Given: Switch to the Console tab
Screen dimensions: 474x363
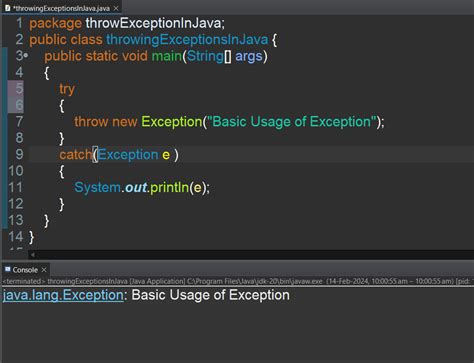Looking at the screenshot, I should tap(25, 270).
